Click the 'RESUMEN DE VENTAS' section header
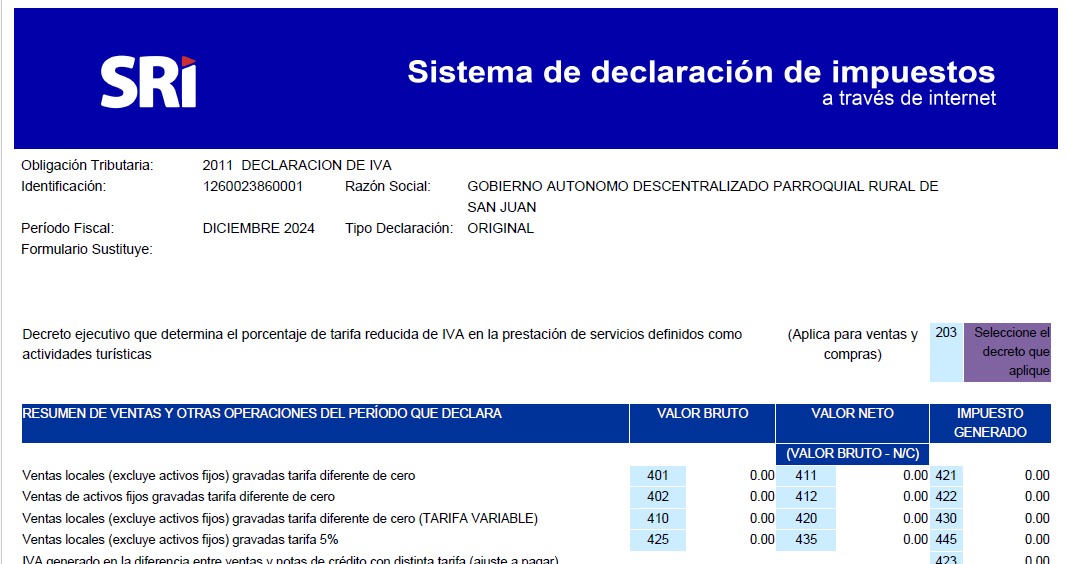1067x564 pixels. (262, 413)
